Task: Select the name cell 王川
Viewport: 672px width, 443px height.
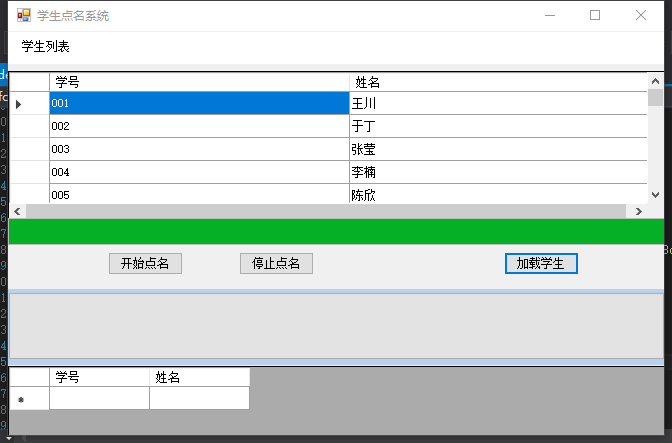Action: pos(498,103)
